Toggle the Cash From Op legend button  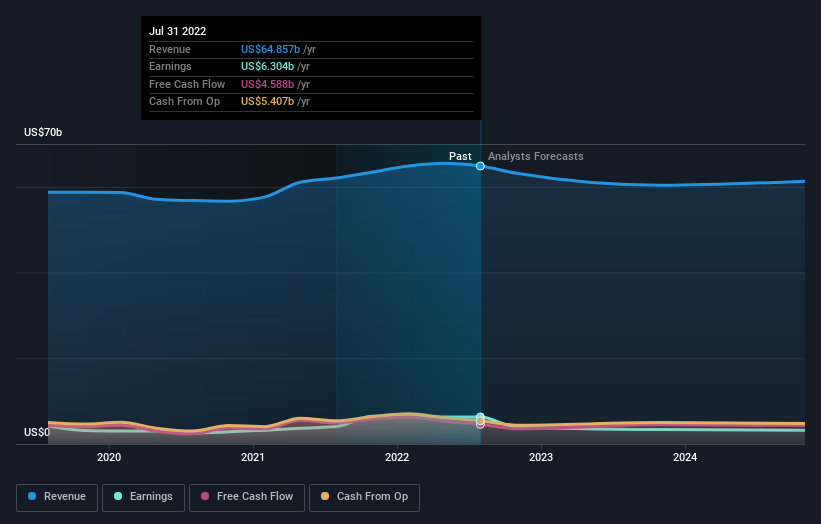pyautogui.click(x=364, y=497)
